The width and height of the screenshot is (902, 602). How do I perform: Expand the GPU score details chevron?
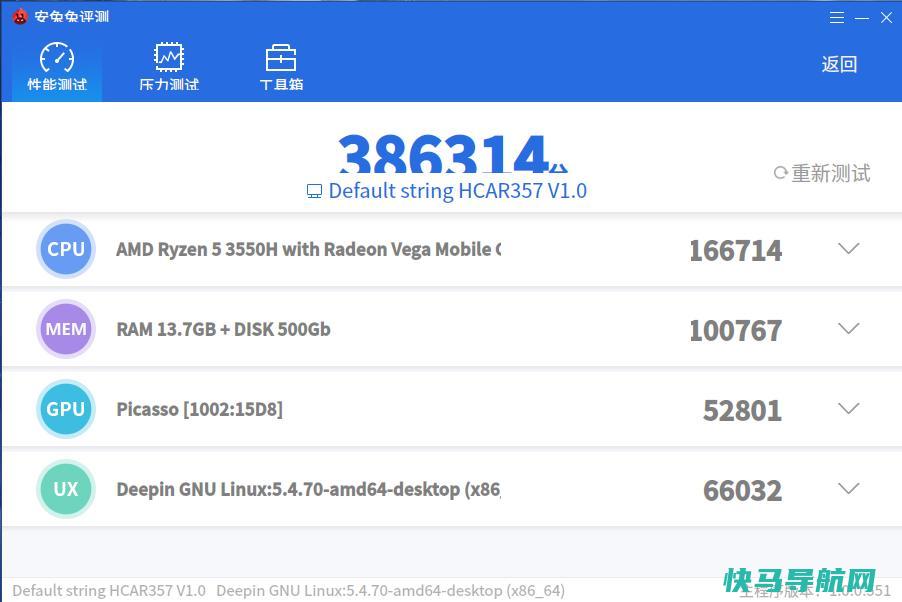click(x=849, y=409)
